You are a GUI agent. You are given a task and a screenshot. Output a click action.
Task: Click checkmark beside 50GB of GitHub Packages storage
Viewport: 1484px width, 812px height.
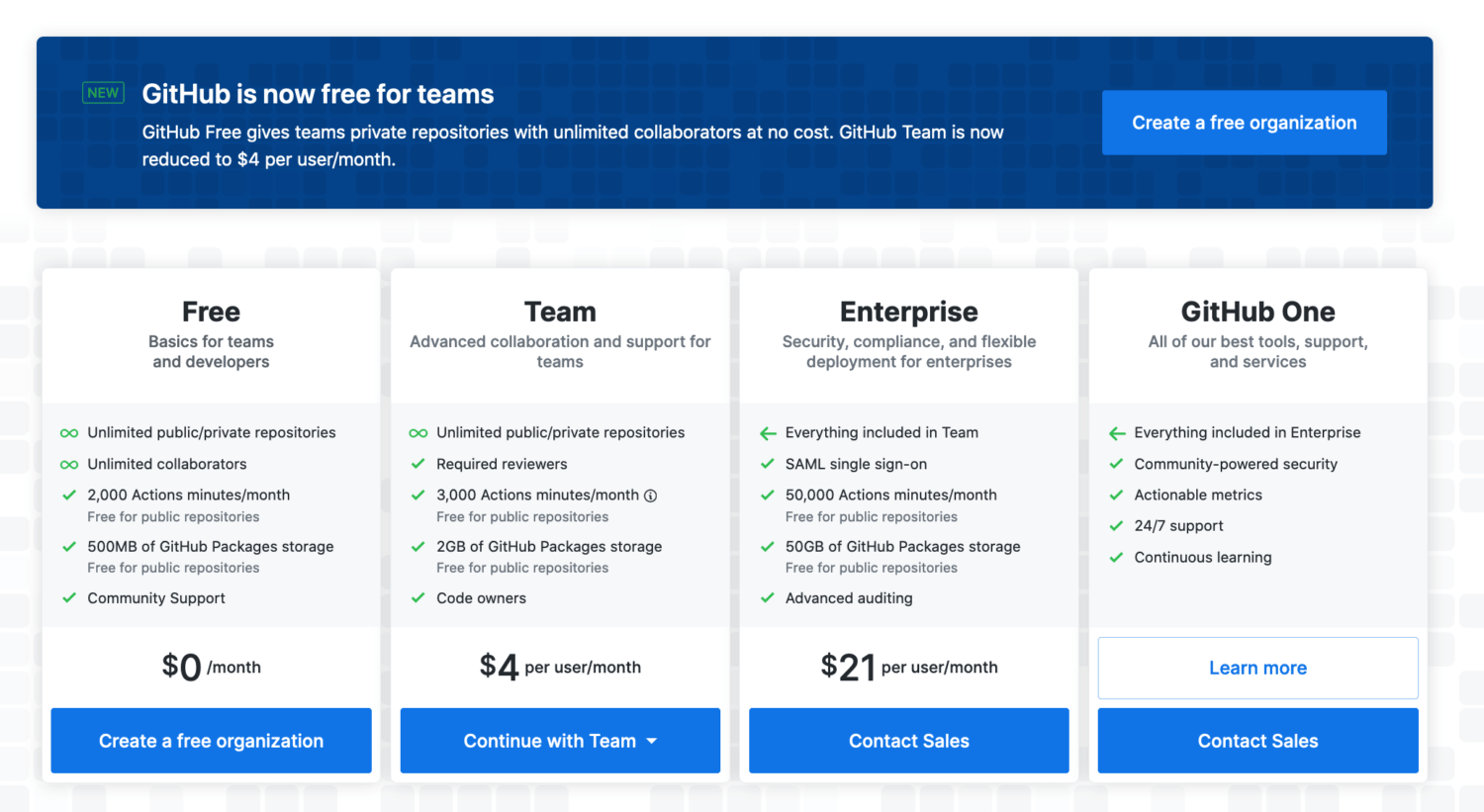click(768, 546)
